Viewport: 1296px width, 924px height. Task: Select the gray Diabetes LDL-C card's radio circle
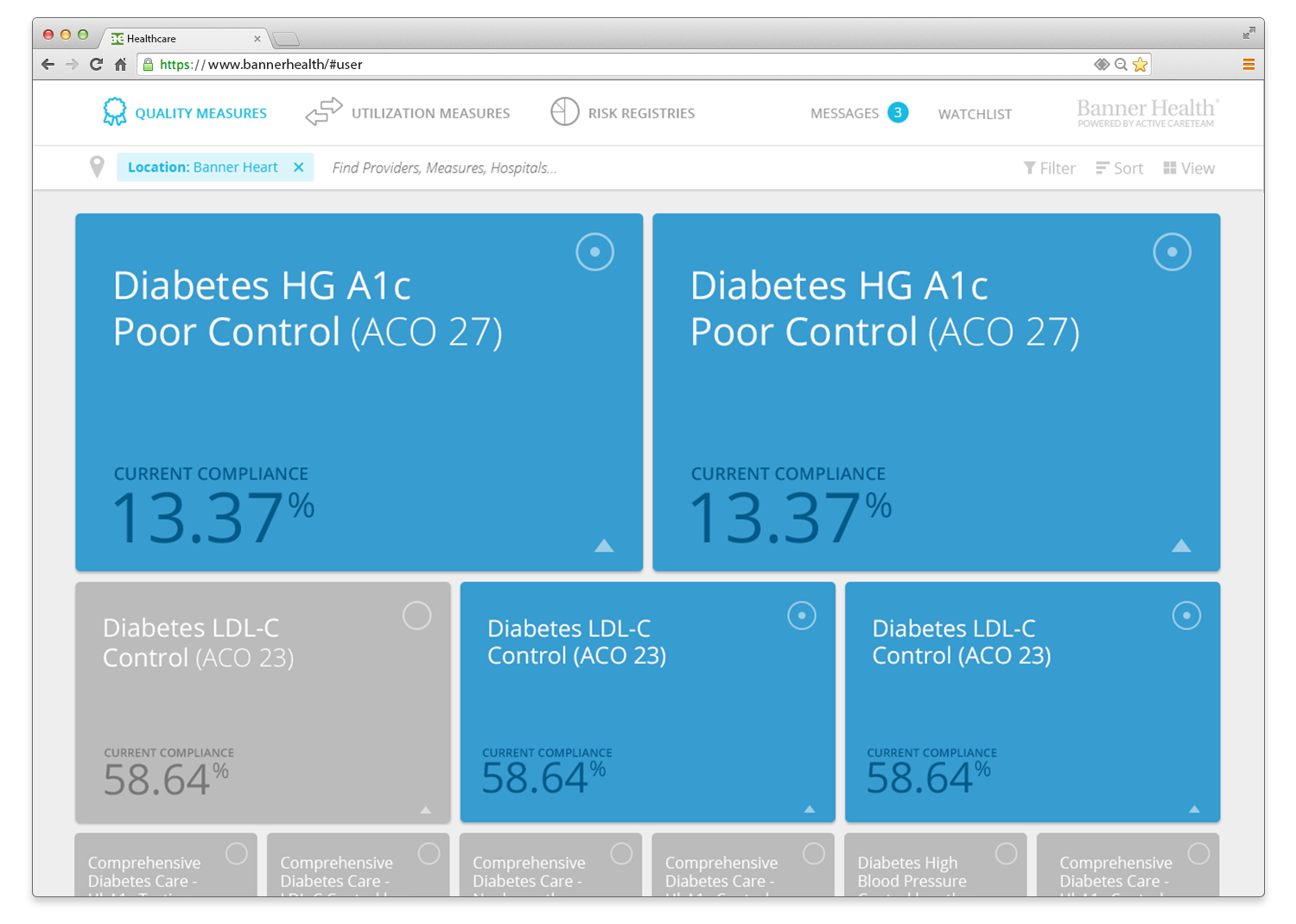[416, 616]
